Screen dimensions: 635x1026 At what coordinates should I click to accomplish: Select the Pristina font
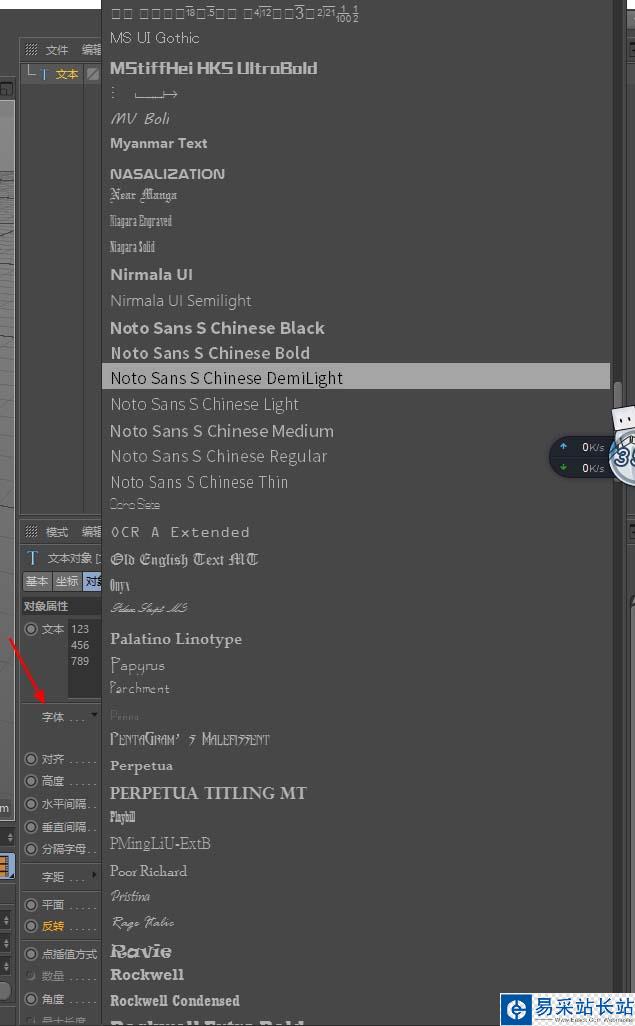pyautogui.click(x=130, y=896)
